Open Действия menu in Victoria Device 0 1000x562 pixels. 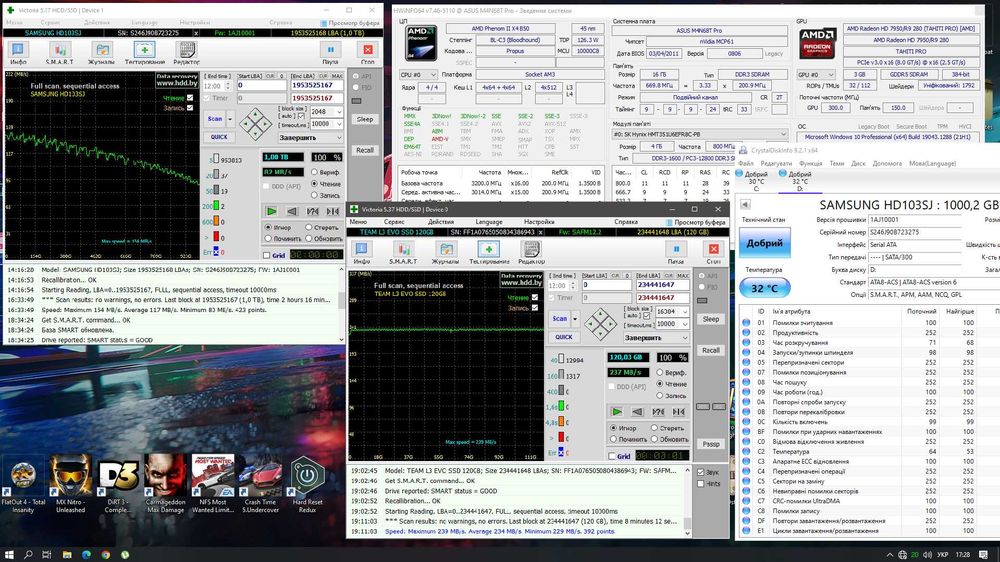coord(441,222)
